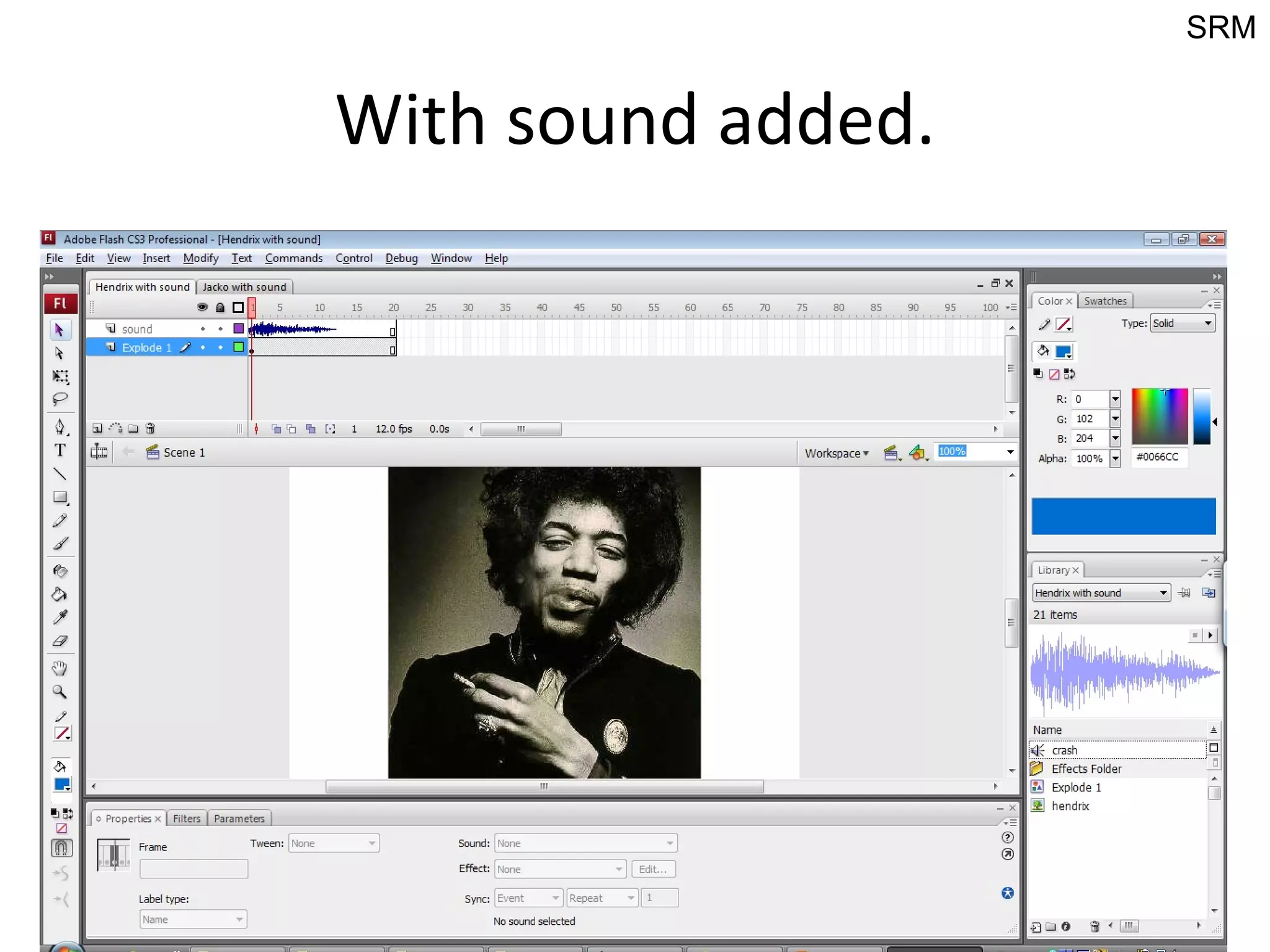Click the fill color blue swatch

(x=1064, y=352)
